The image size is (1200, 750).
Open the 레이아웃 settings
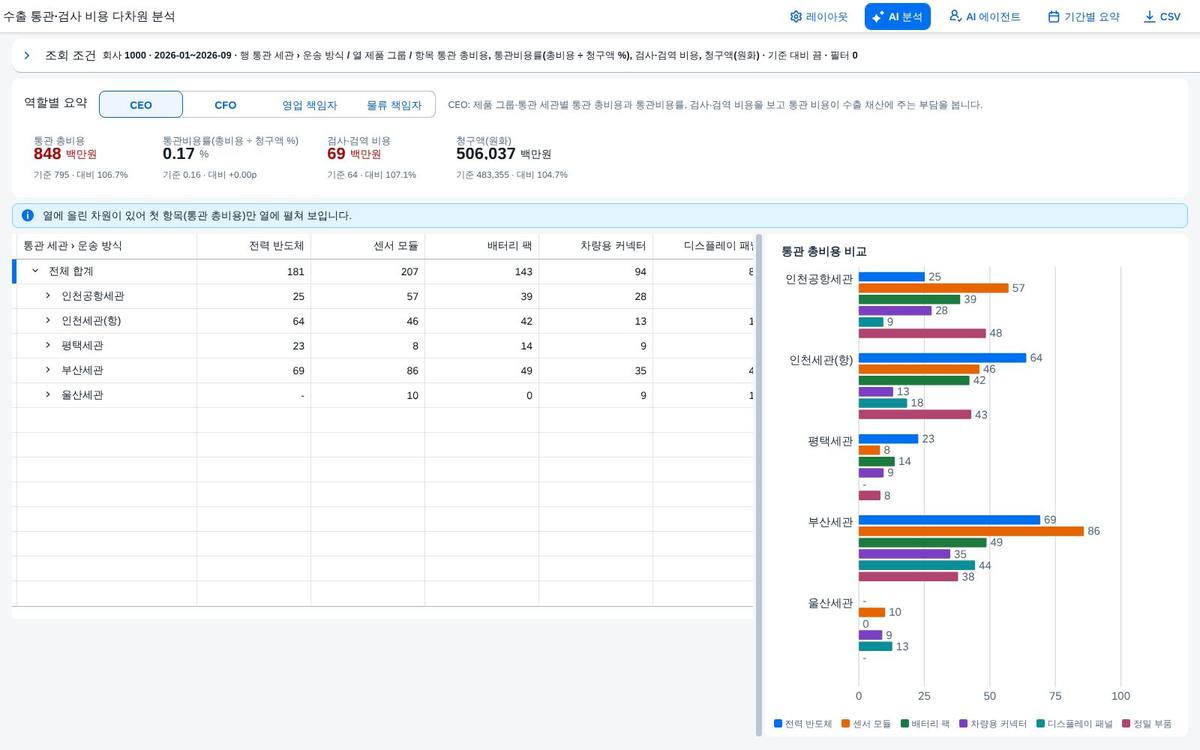(x=818, y=17)
